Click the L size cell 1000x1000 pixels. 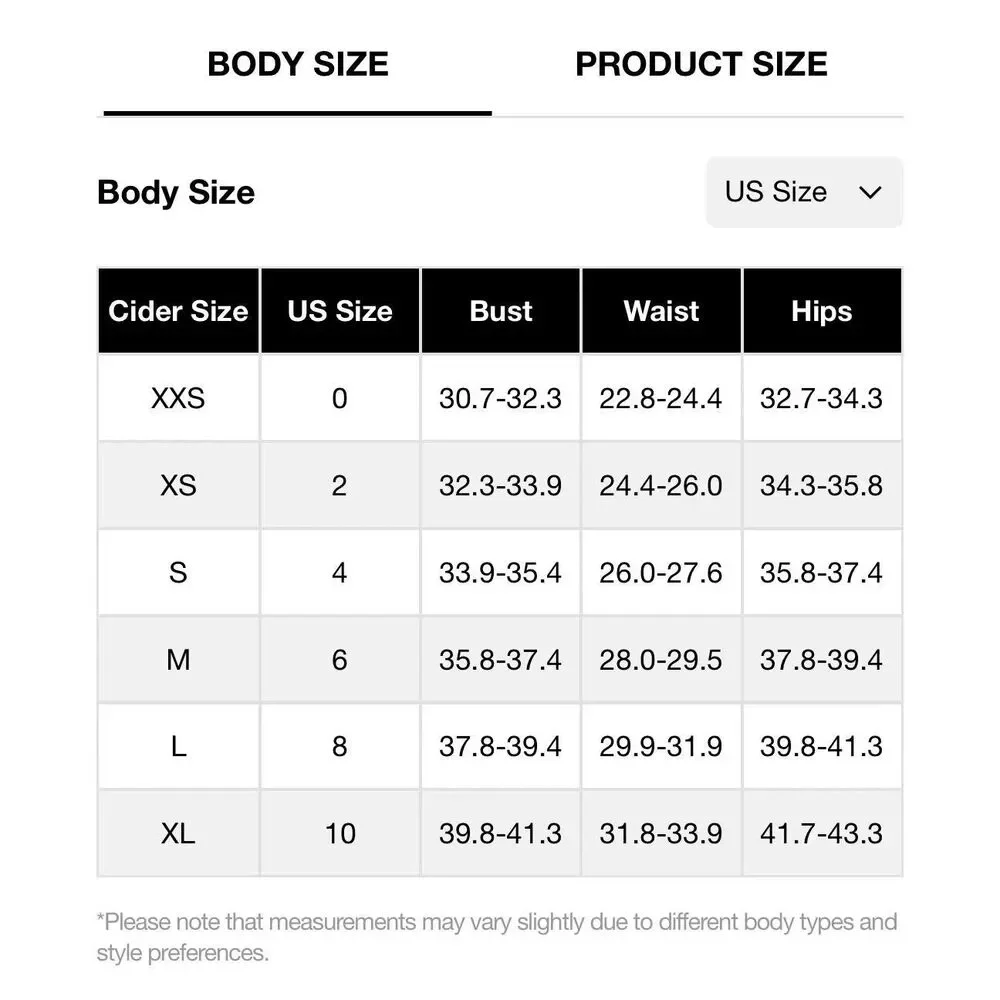coord(178,747)
